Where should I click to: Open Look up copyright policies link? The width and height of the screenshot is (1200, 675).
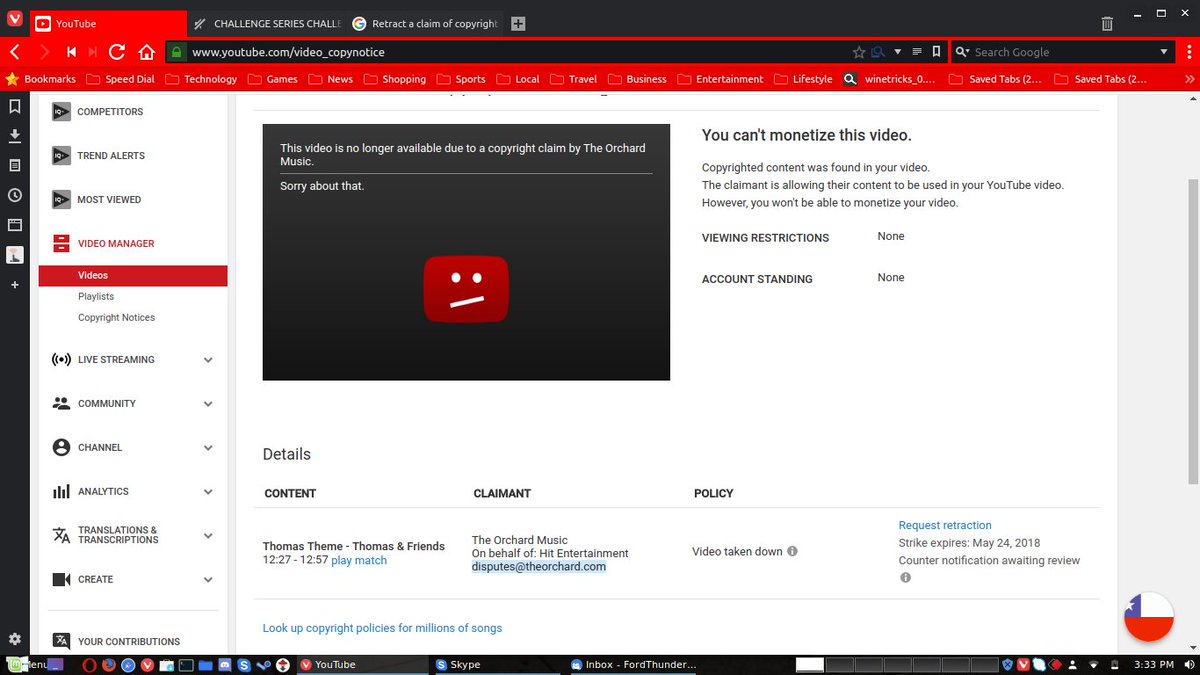(382, 628)
